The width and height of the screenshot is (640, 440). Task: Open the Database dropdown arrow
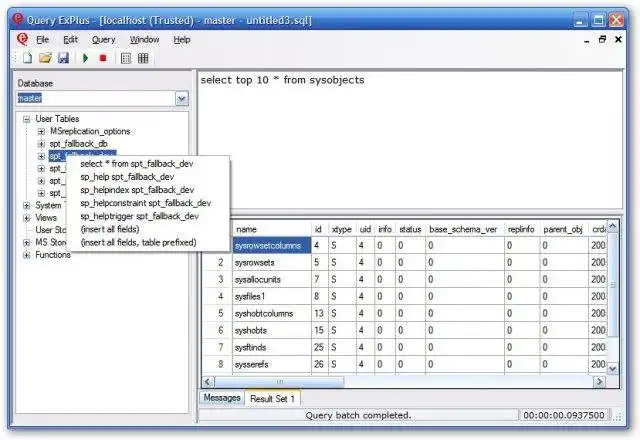click(182, 98)
